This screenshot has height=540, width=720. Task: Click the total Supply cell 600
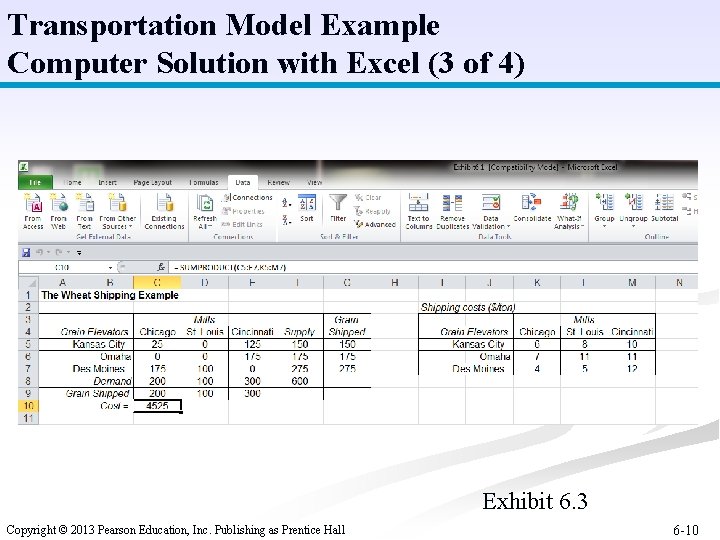pyautogui.click(x=299, y=381)
